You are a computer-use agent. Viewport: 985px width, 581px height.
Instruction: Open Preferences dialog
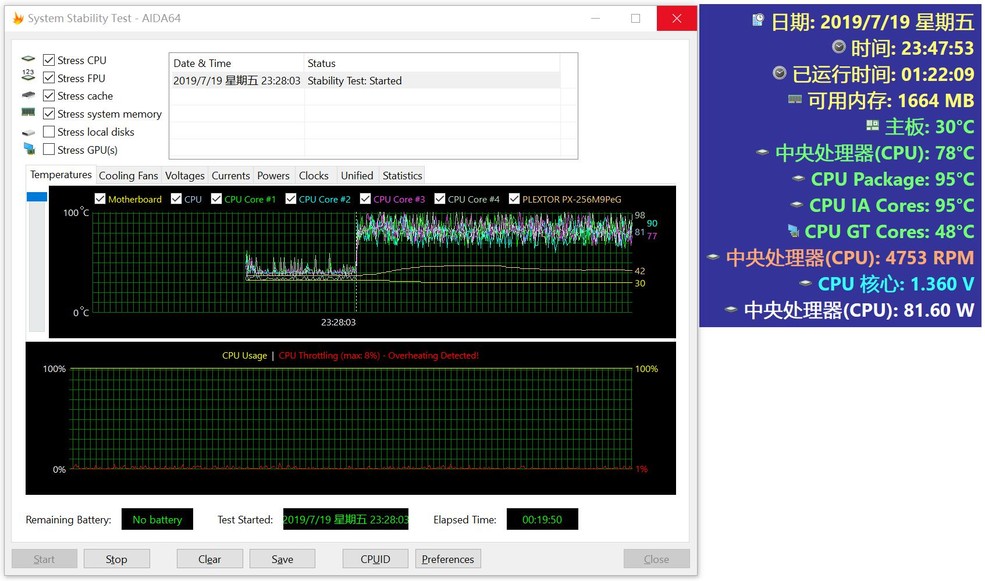pyautogui.click(x=448, y=558)
